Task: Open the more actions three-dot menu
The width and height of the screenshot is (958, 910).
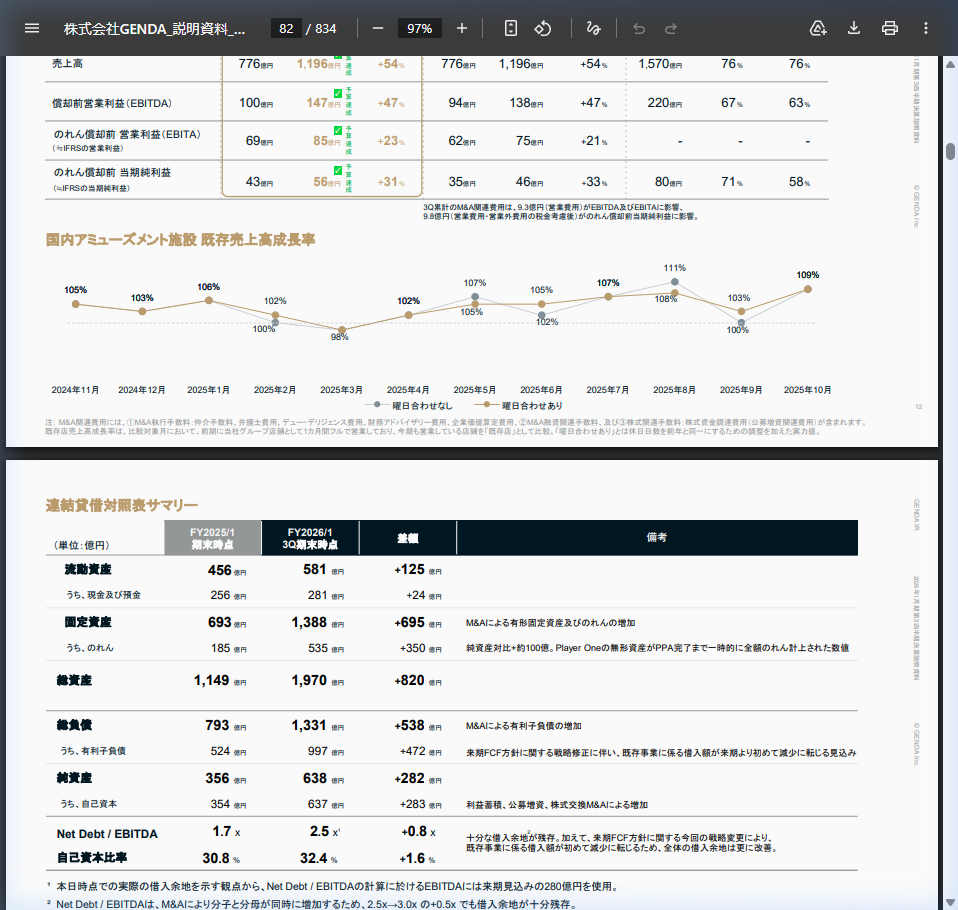Action: point(925,28)
